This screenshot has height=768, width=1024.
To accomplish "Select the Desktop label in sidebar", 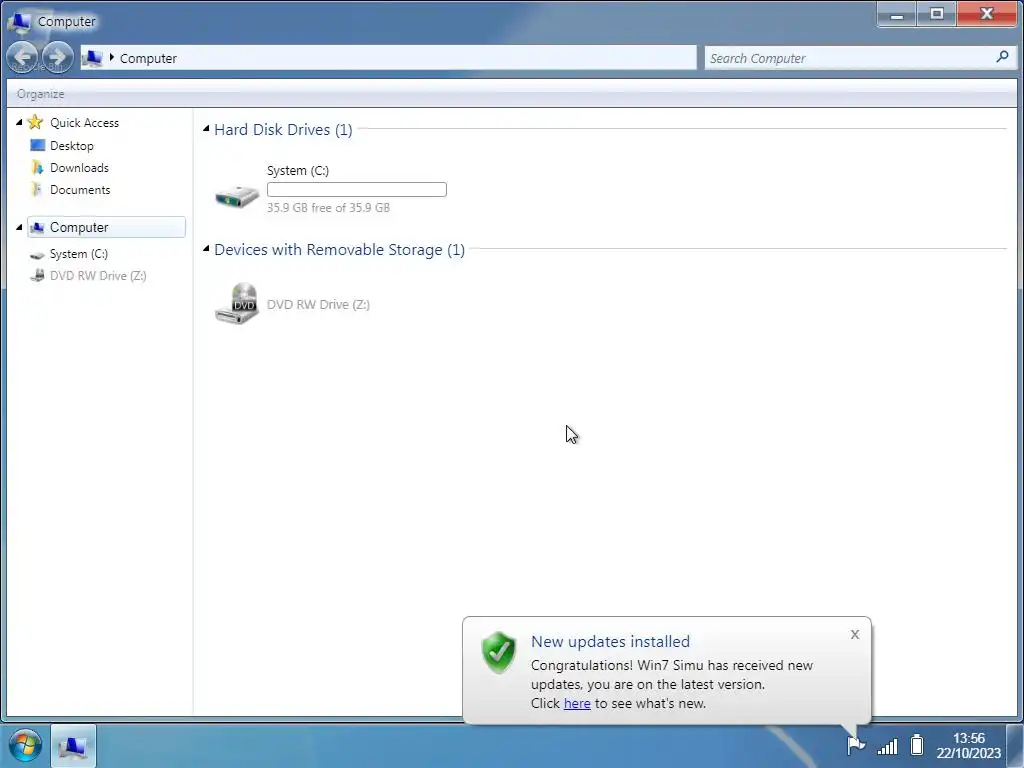I will (72, 146).
